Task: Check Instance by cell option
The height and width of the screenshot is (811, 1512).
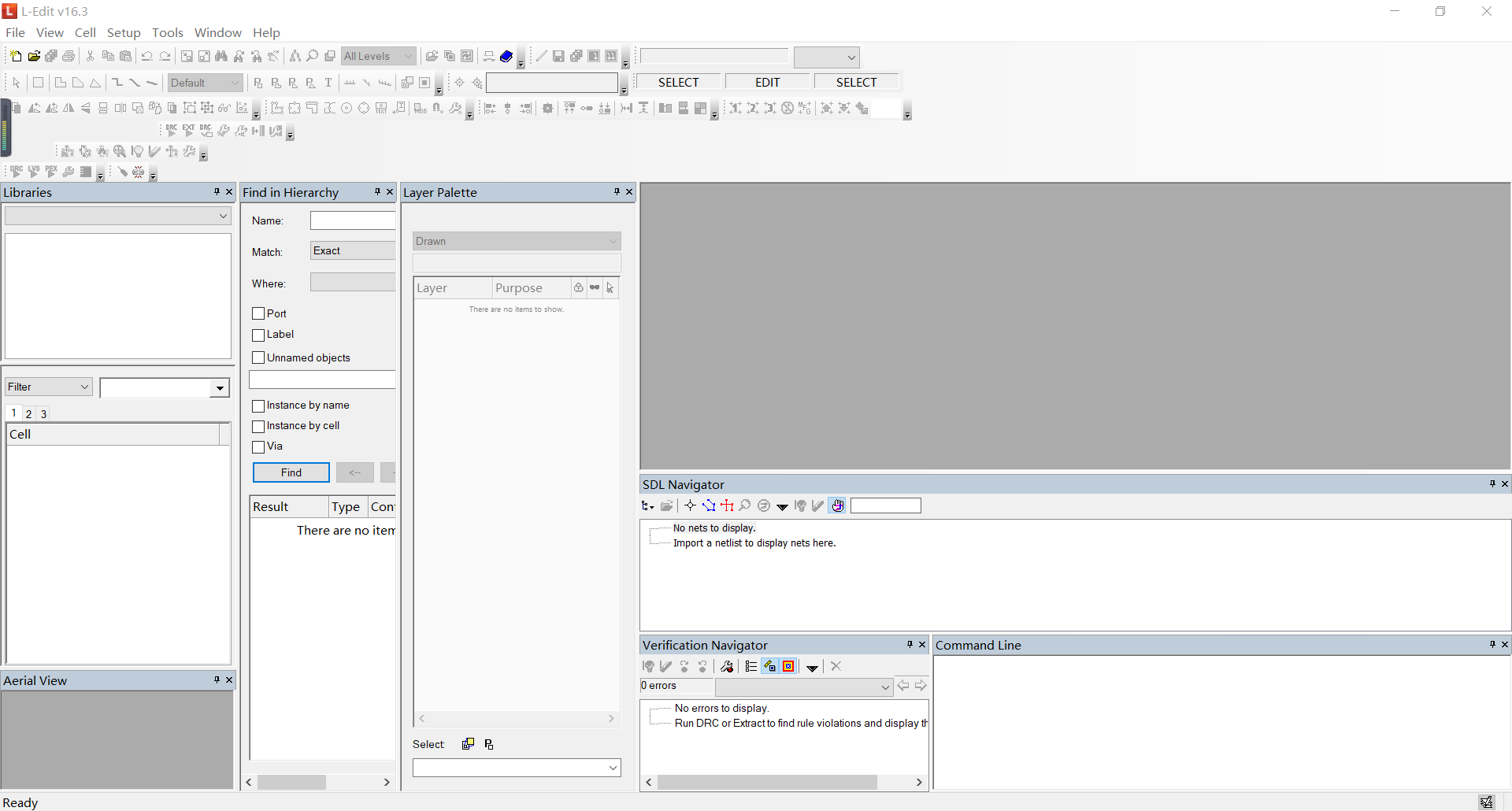Action: point(258,426)
